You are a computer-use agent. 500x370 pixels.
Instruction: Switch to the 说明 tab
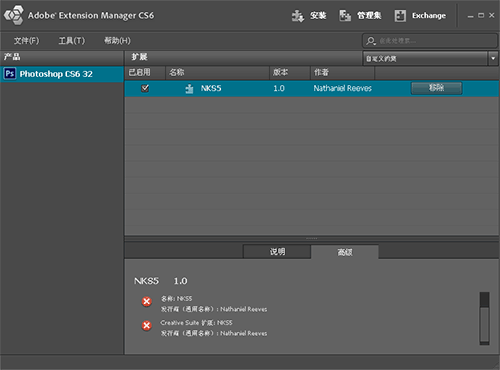pyautogui.click(x=277, y=252)
